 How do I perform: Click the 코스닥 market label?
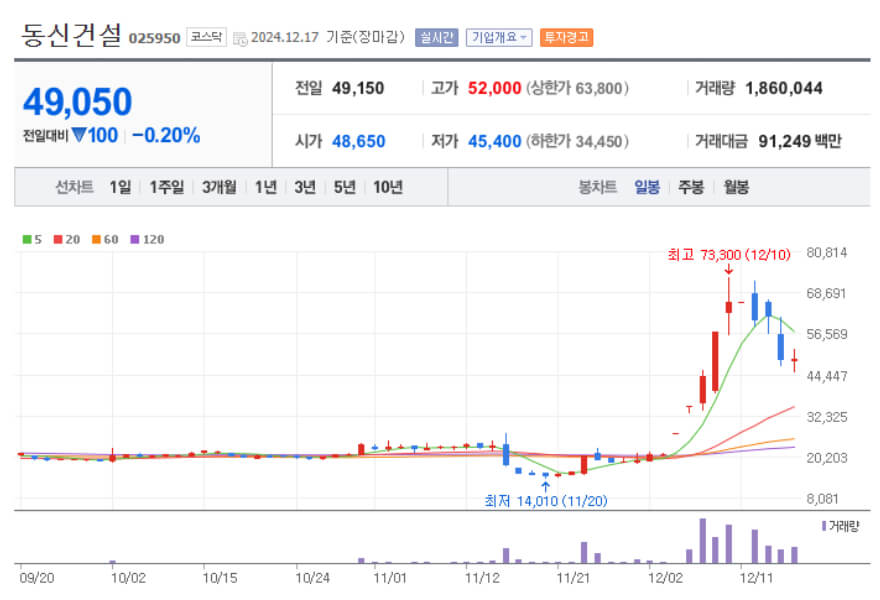207,37
